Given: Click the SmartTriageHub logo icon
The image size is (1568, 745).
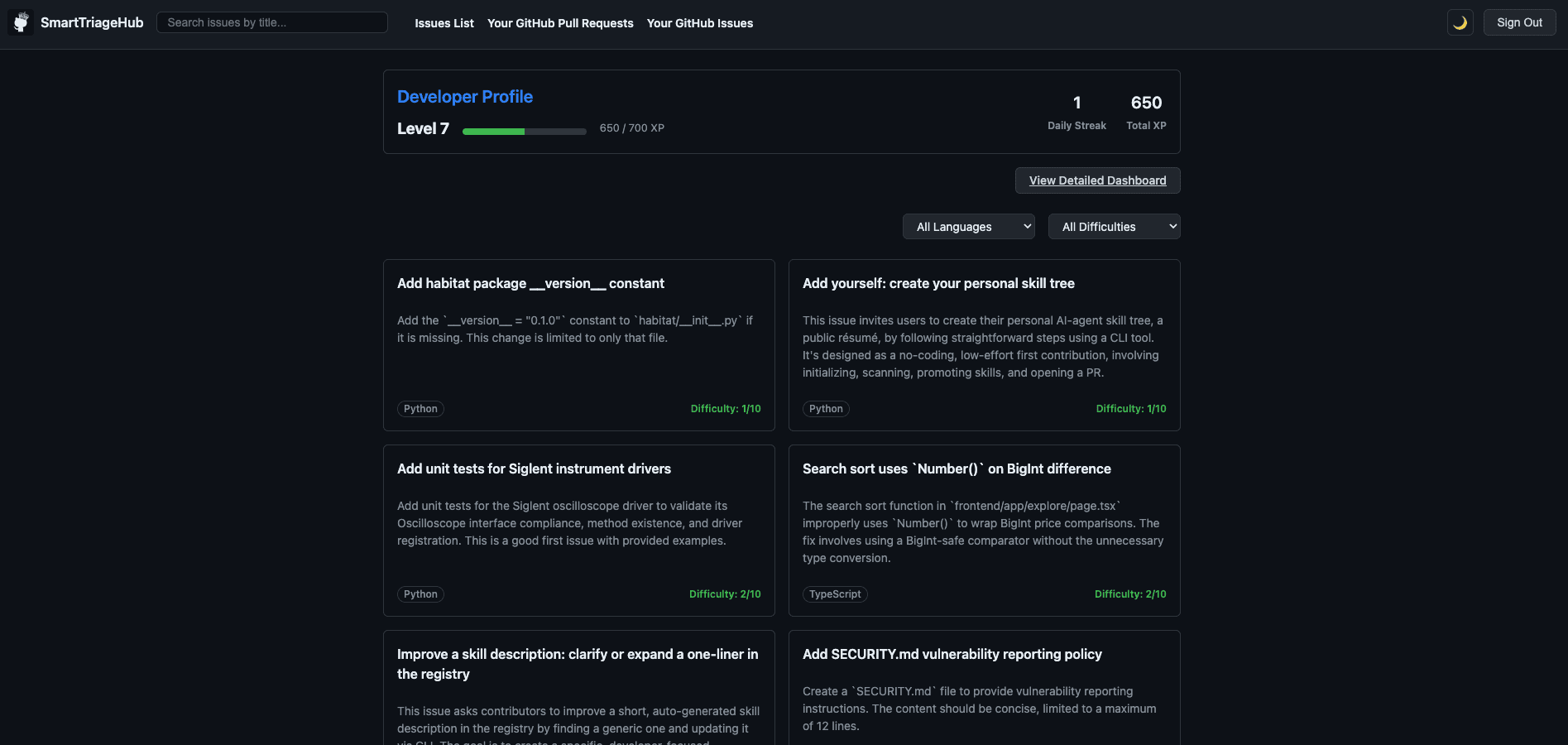Looking at the screenshot, I should [21, 22].
